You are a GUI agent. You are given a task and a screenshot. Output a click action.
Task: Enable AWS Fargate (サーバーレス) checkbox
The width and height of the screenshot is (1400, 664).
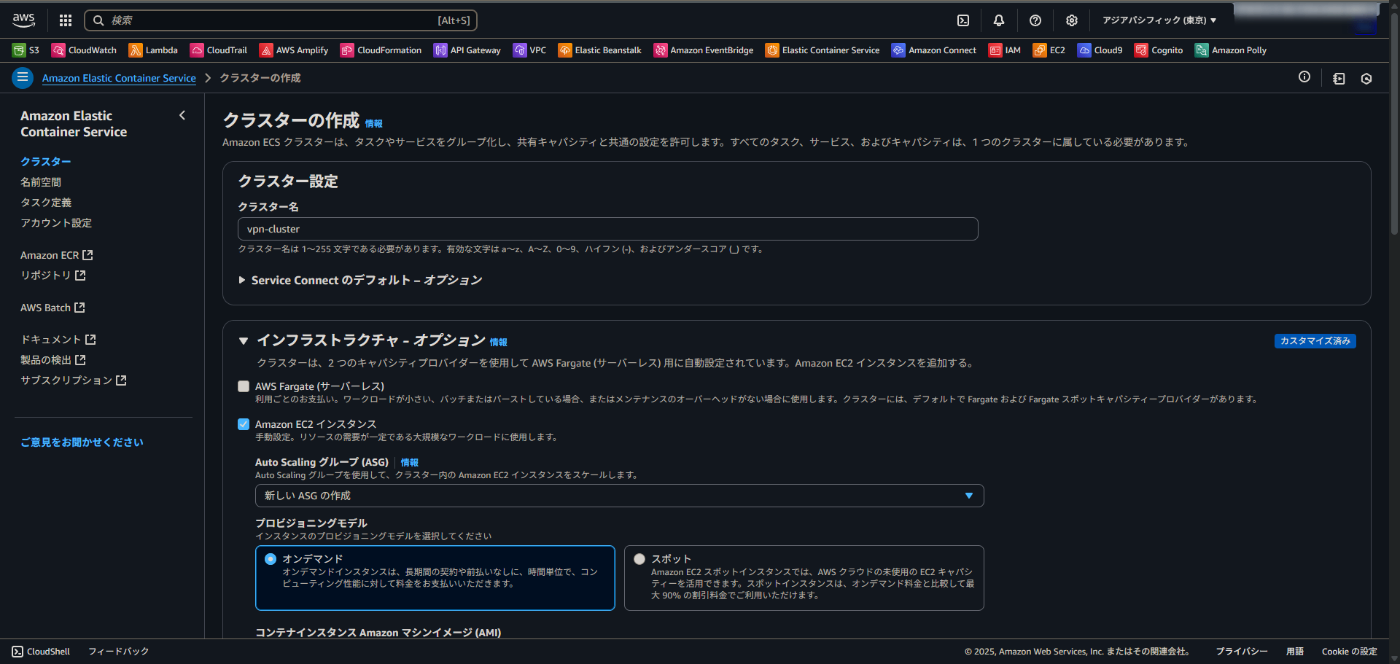(x=243, y=386)
